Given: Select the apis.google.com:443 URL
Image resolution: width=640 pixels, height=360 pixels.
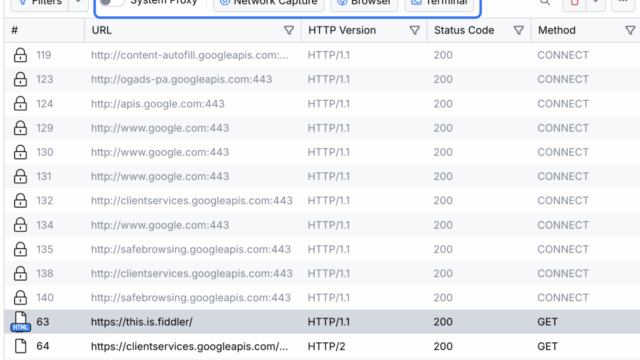Looking at the screenshot, I should [x=158, y=104].
